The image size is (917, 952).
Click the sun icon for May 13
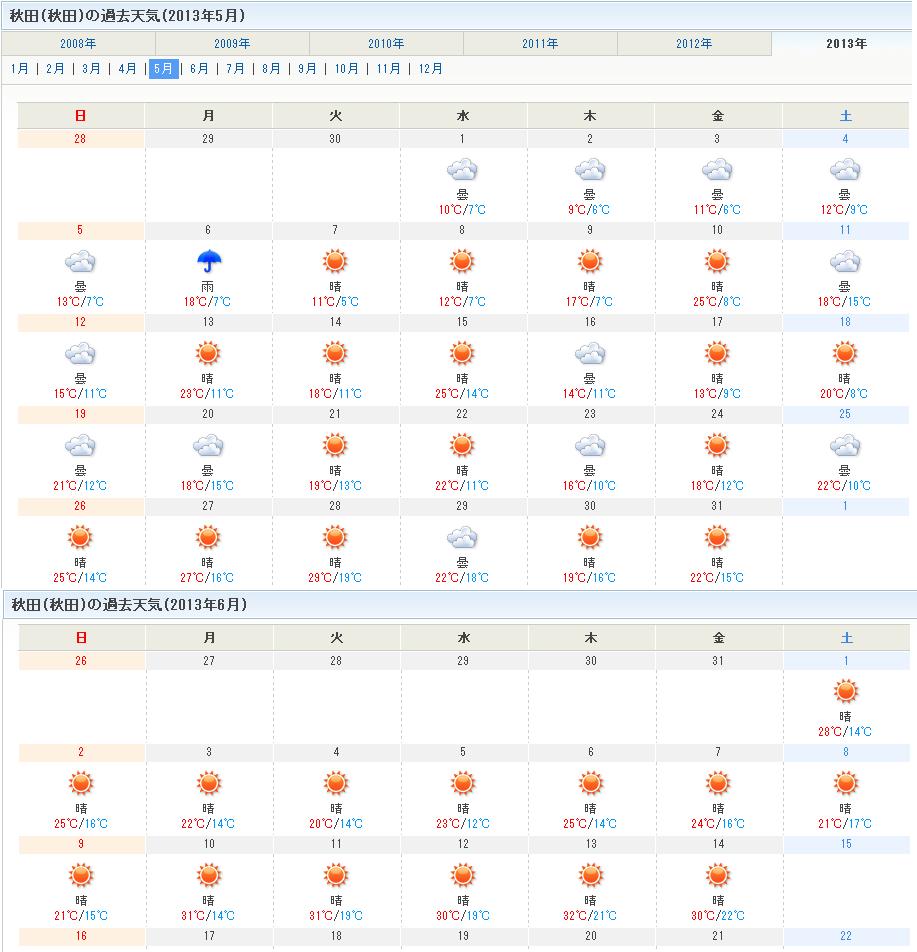[208, 354]
